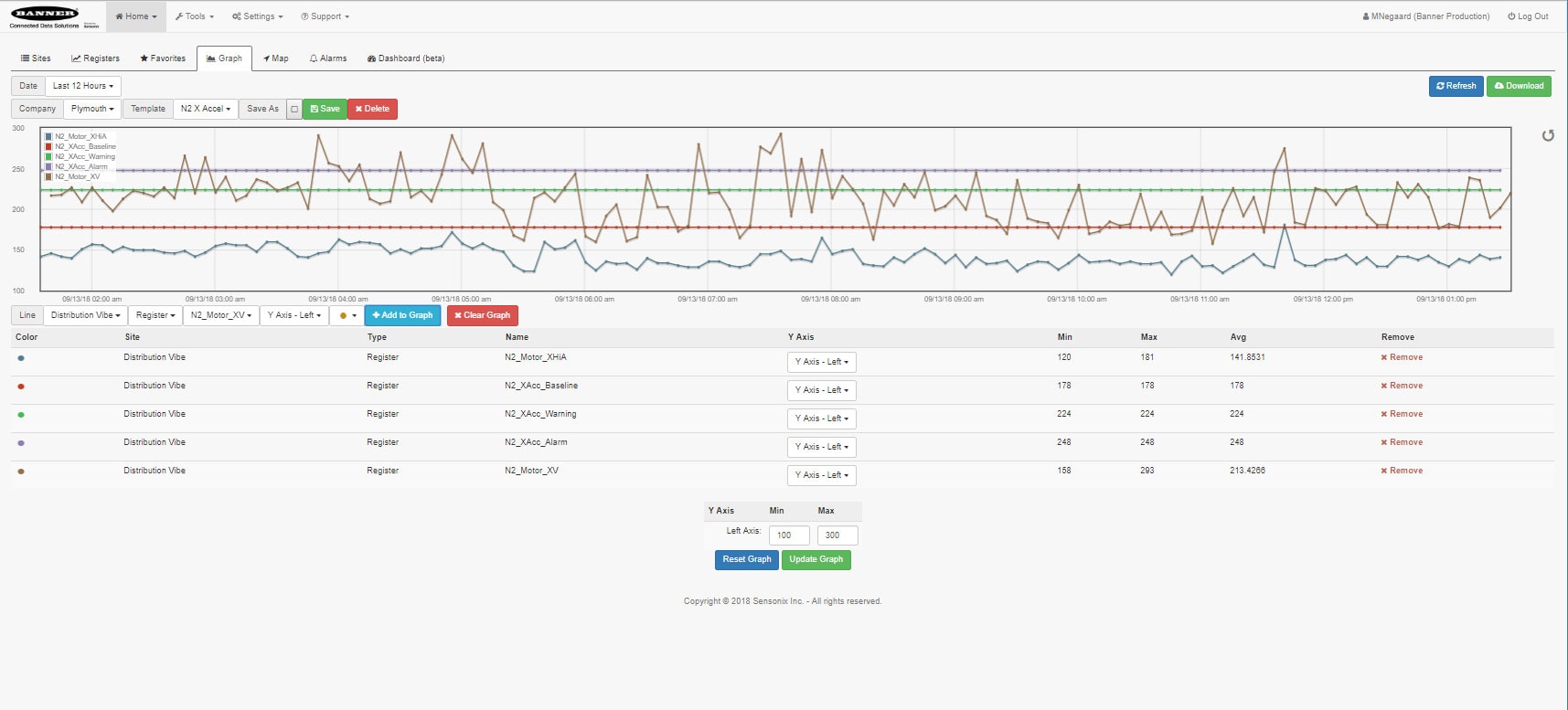Click the graph reset rotate icon
Screen dimensions: 1568x710
click(1548, 136)
